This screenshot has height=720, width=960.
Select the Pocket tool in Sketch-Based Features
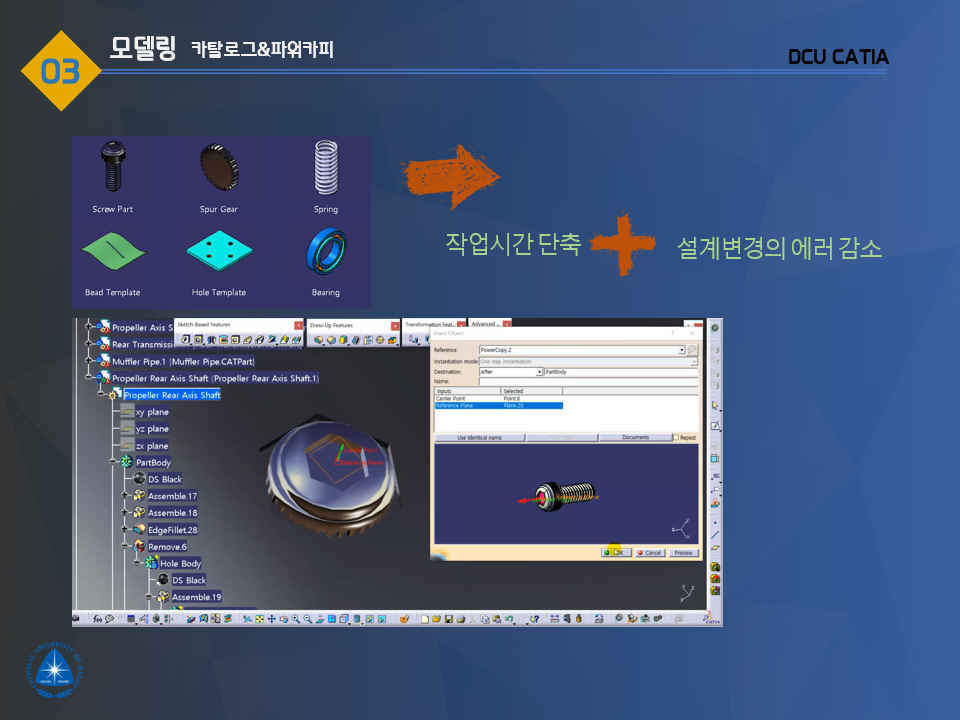point(198,339)
